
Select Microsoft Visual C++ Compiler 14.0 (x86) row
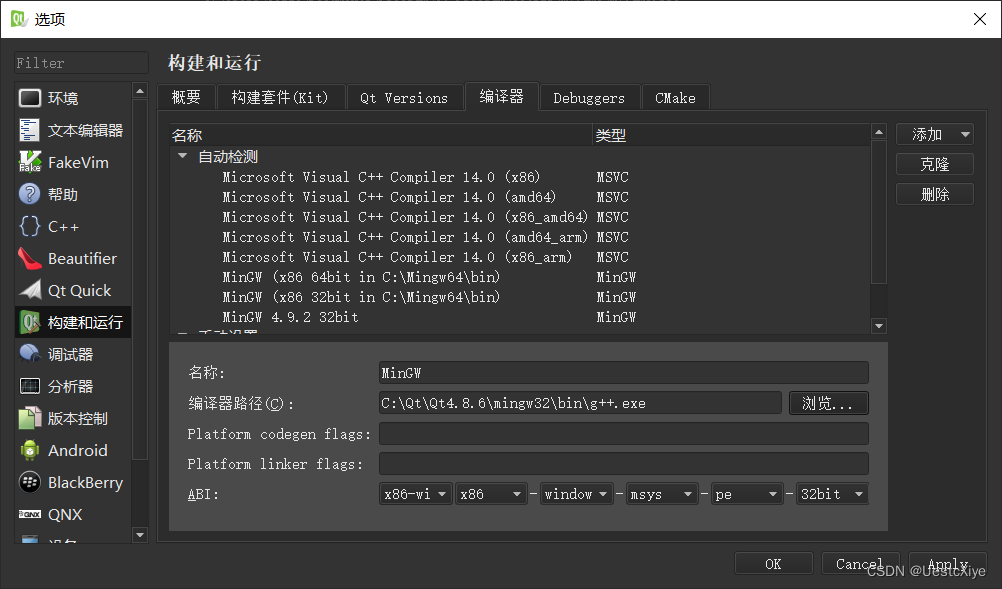[x=520, y=177]
